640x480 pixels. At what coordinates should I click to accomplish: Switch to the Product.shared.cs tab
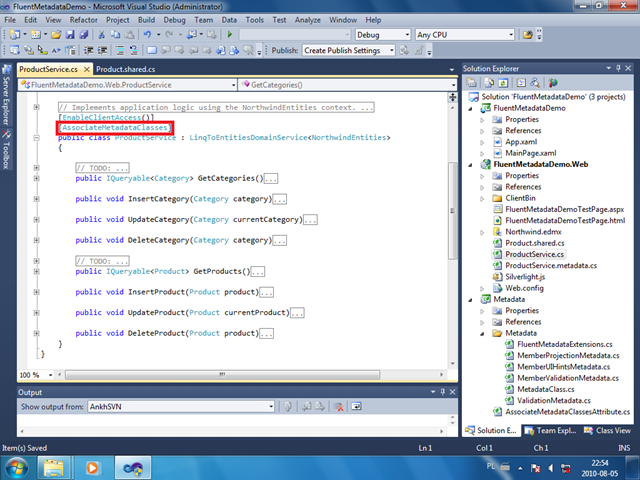pos(126,69)
